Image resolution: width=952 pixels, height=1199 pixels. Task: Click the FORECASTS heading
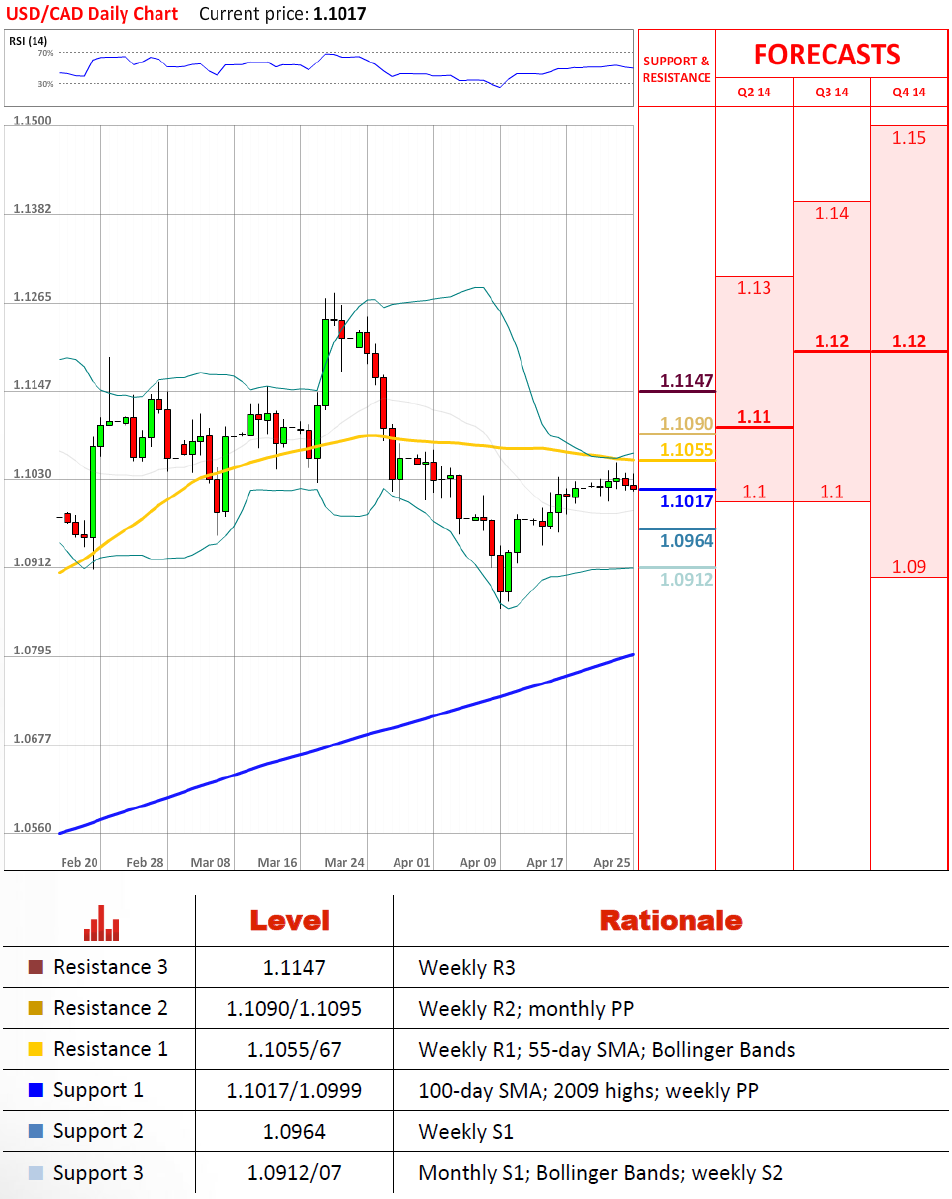pyautogui.click(x=827, y=54)
